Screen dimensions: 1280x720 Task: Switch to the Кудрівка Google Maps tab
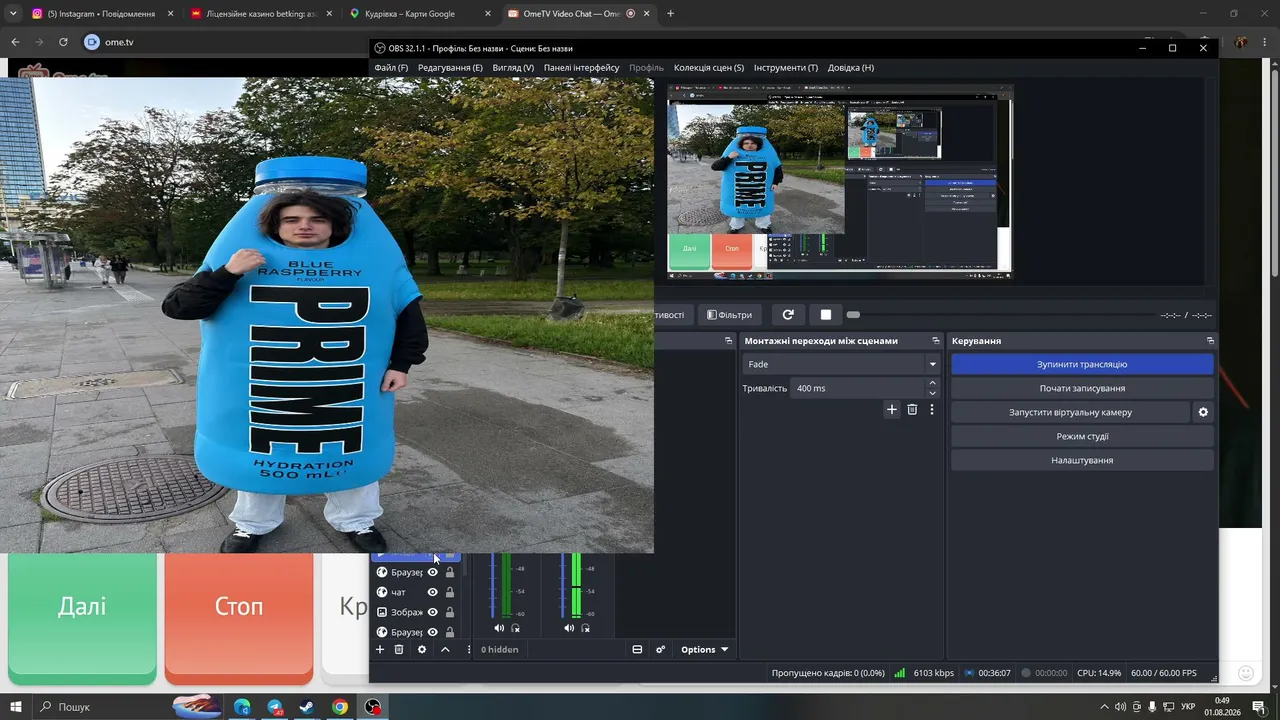420,14
